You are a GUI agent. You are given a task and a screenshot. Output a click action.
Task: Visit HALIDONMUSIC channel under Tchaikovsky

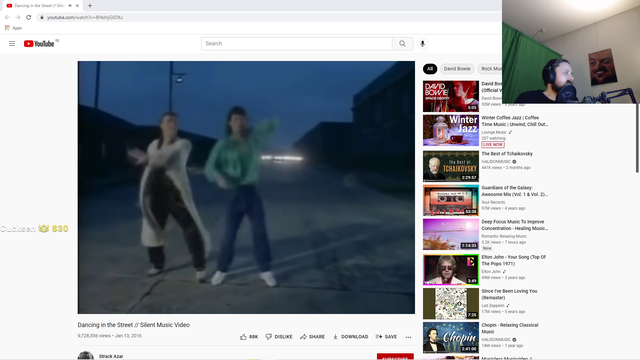click(496, 162)
